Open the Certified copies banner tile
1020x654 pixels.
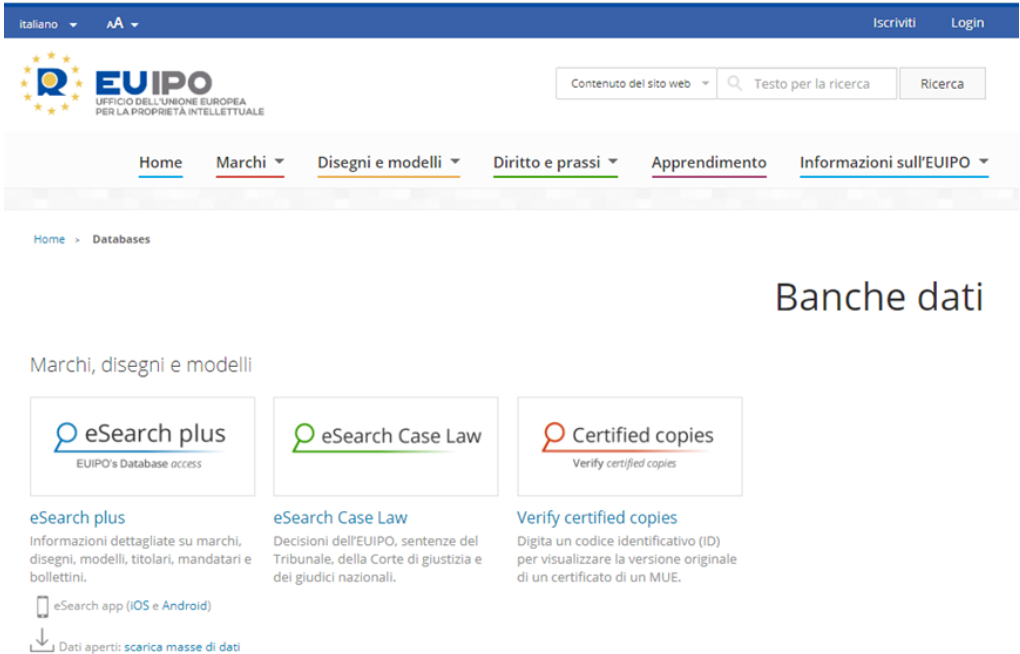point(629,446)
